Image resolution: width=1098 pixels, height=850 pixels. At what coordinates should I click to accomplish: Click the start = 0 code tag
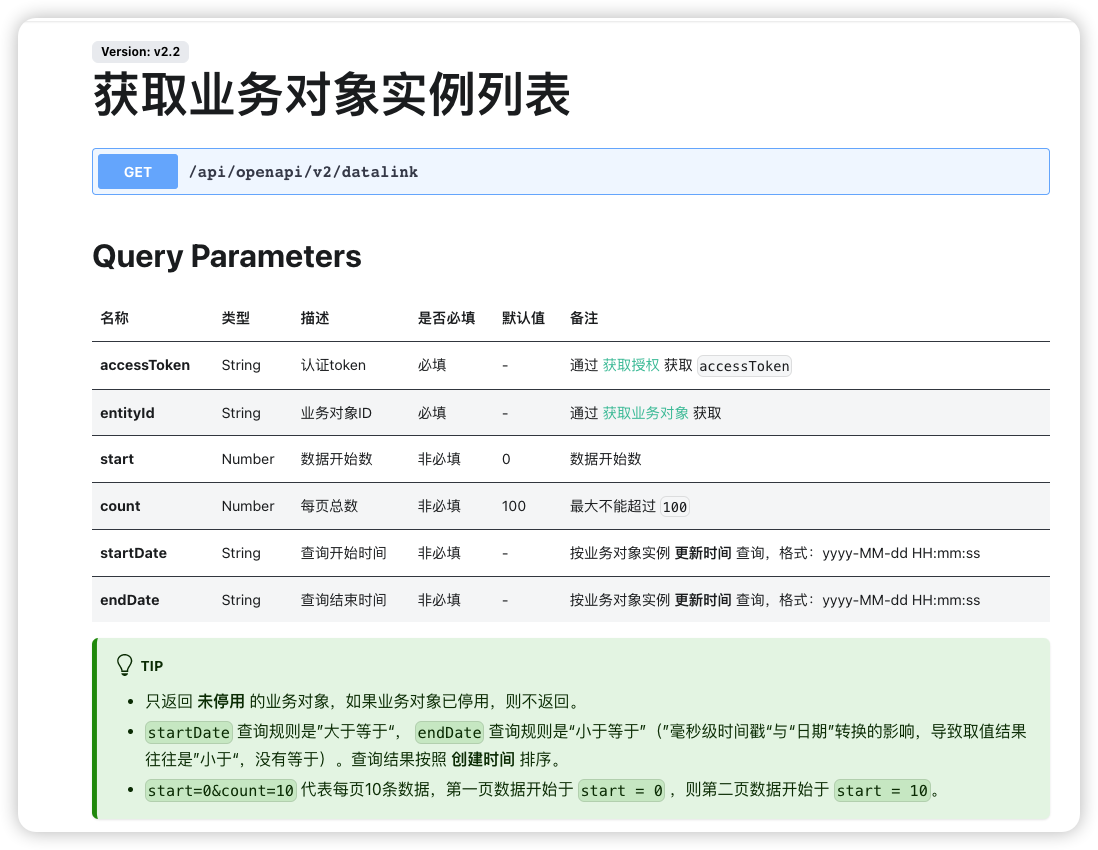(x=622, y=790)
